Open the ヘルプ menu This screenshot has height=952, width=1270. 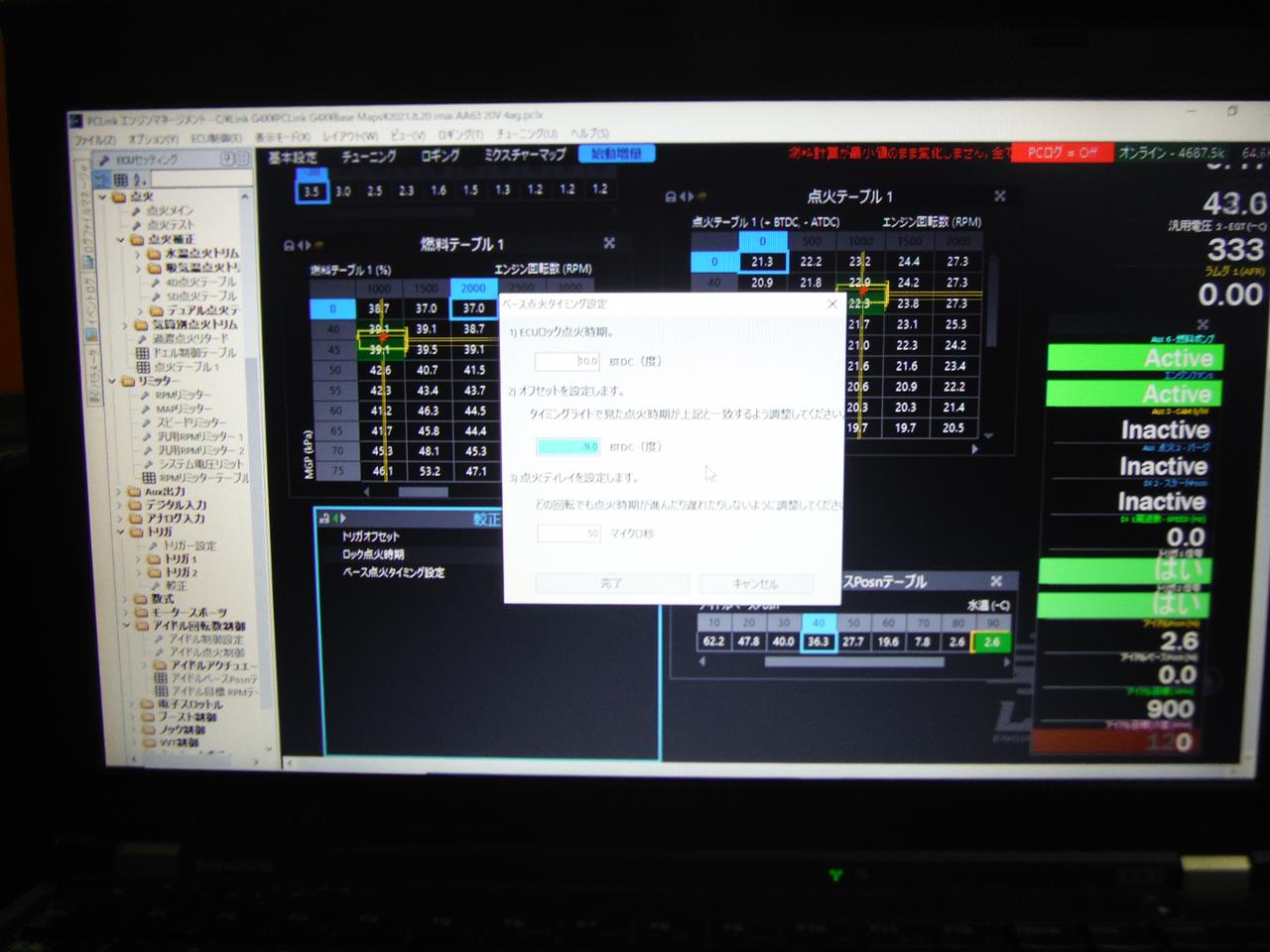click(589, 133)
